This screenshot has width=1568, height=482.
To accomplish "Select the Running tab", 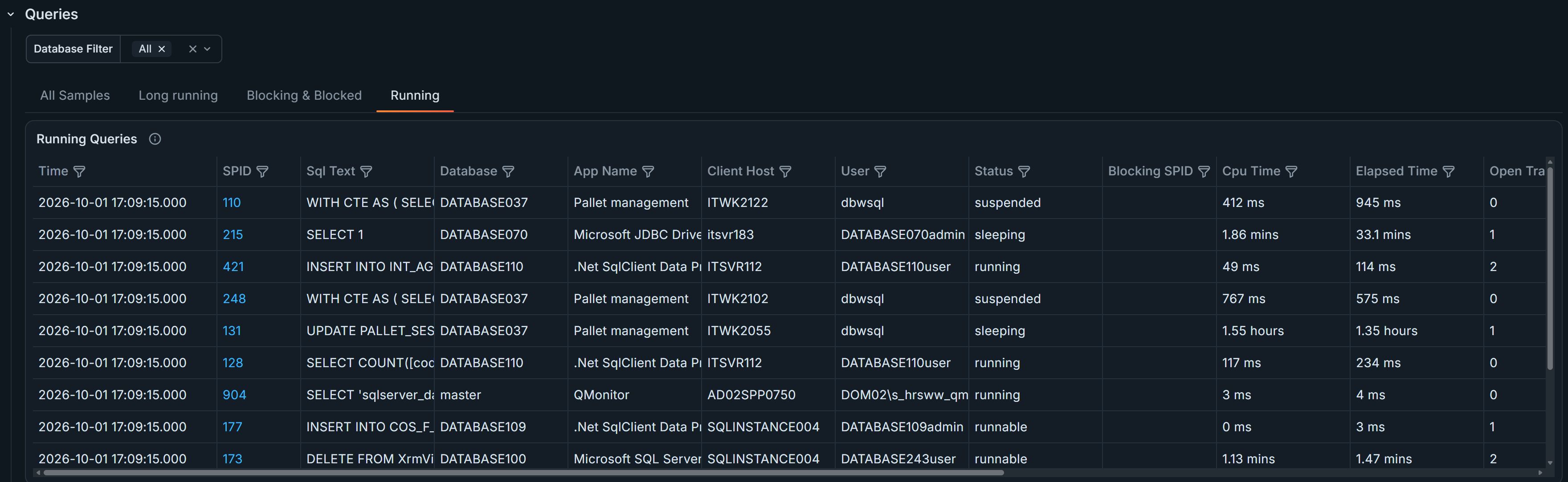I will pos(415,95).
